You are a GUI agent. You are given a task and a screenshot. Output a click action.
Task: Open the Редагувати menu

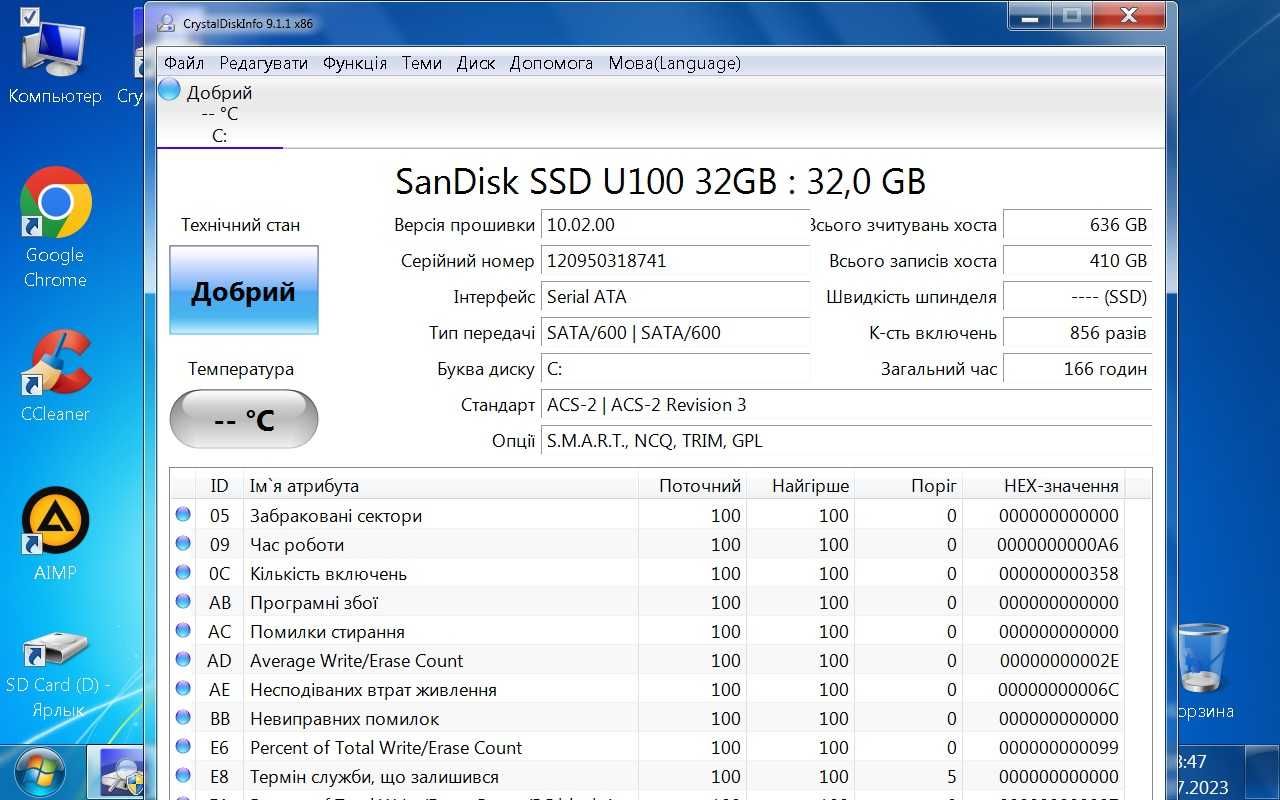[264, 63]
